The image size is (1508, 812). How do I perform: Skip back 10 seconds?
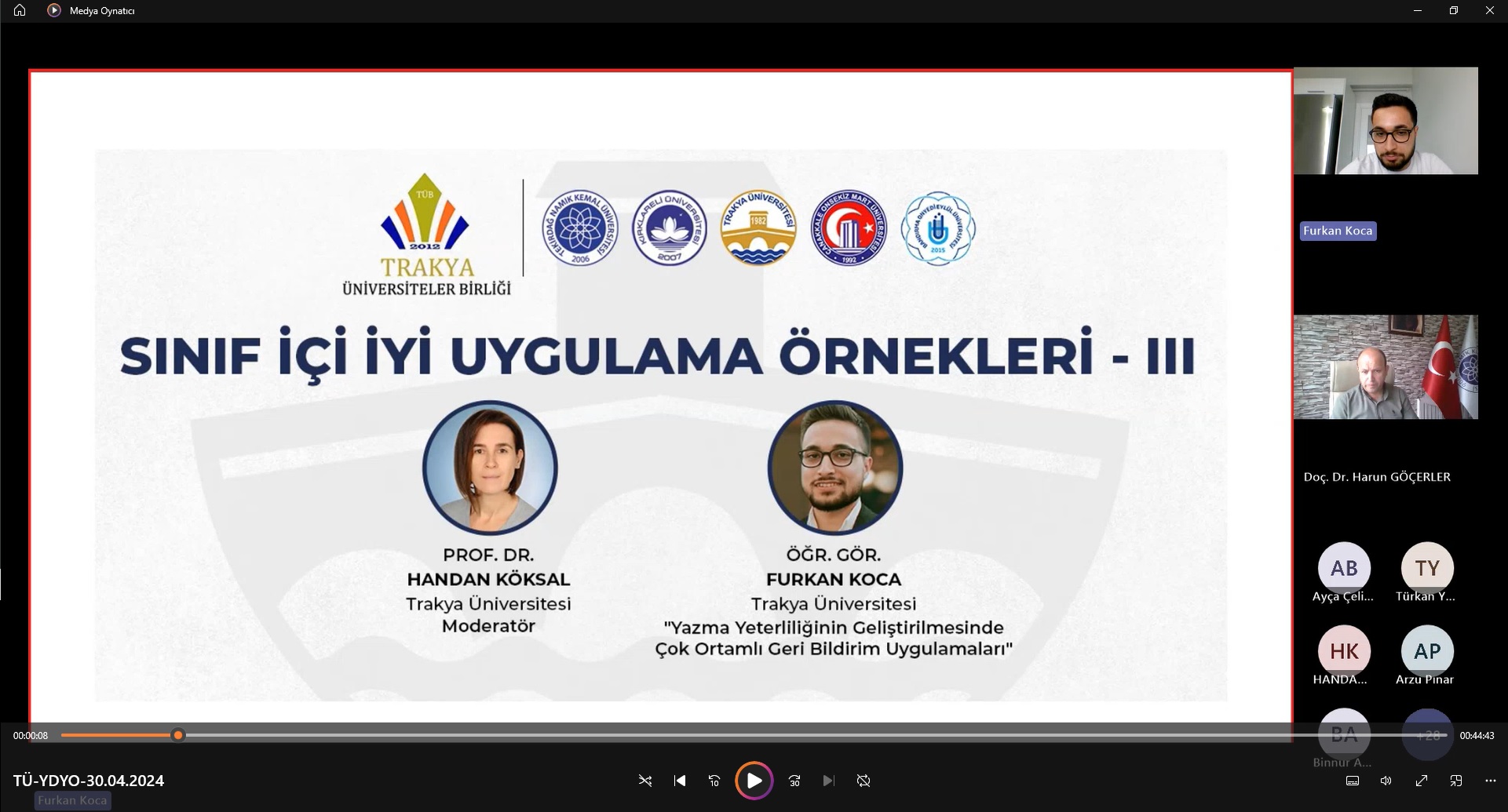pos(714,781)
